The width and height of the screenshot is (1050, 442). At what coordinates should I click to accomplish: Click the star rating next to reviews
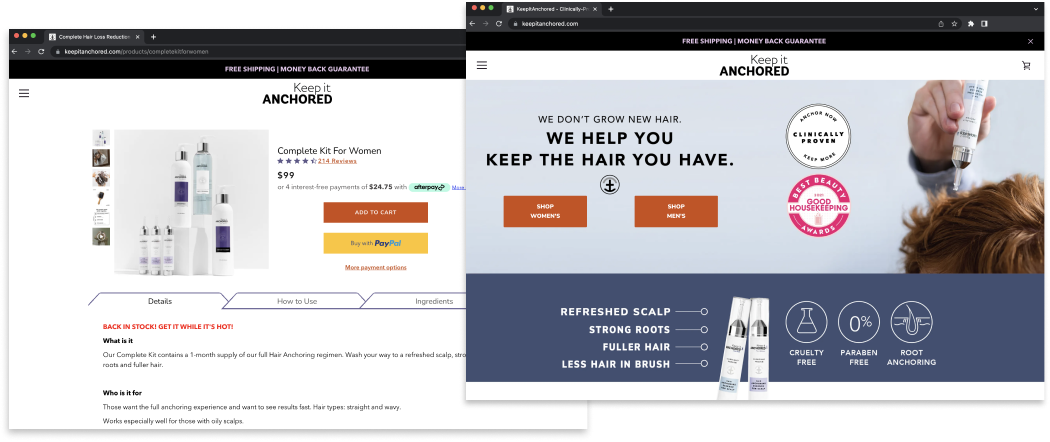coord(297,161)
